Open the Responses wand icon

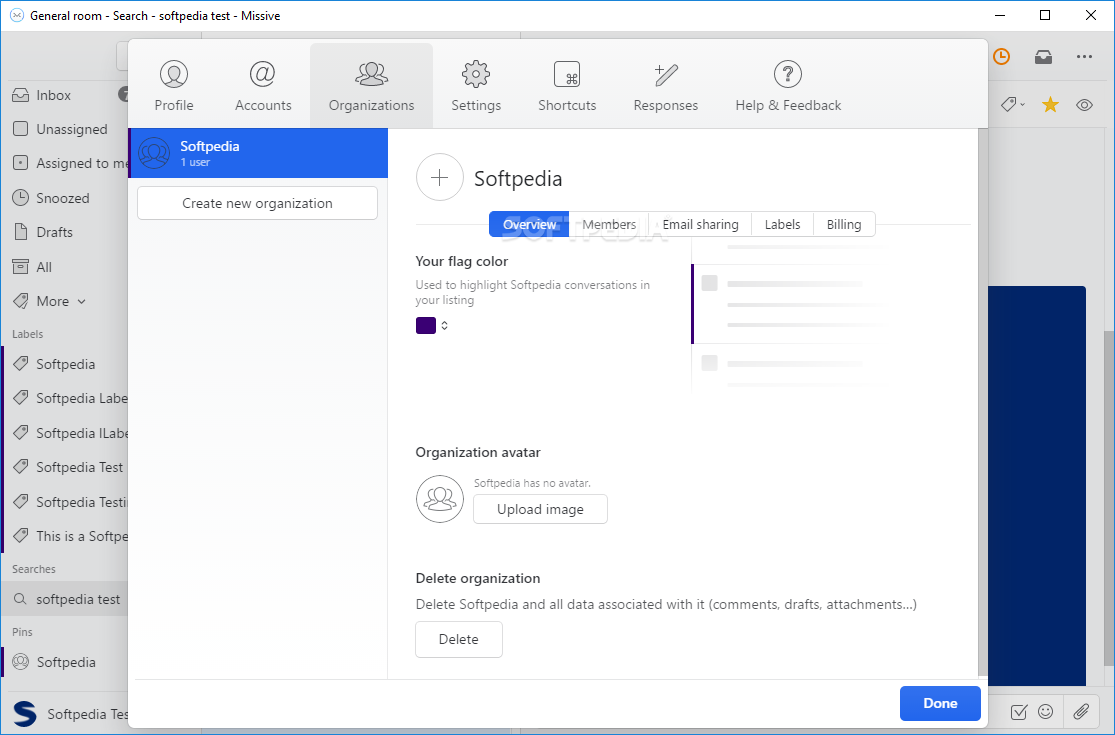[x=666, y=74]
